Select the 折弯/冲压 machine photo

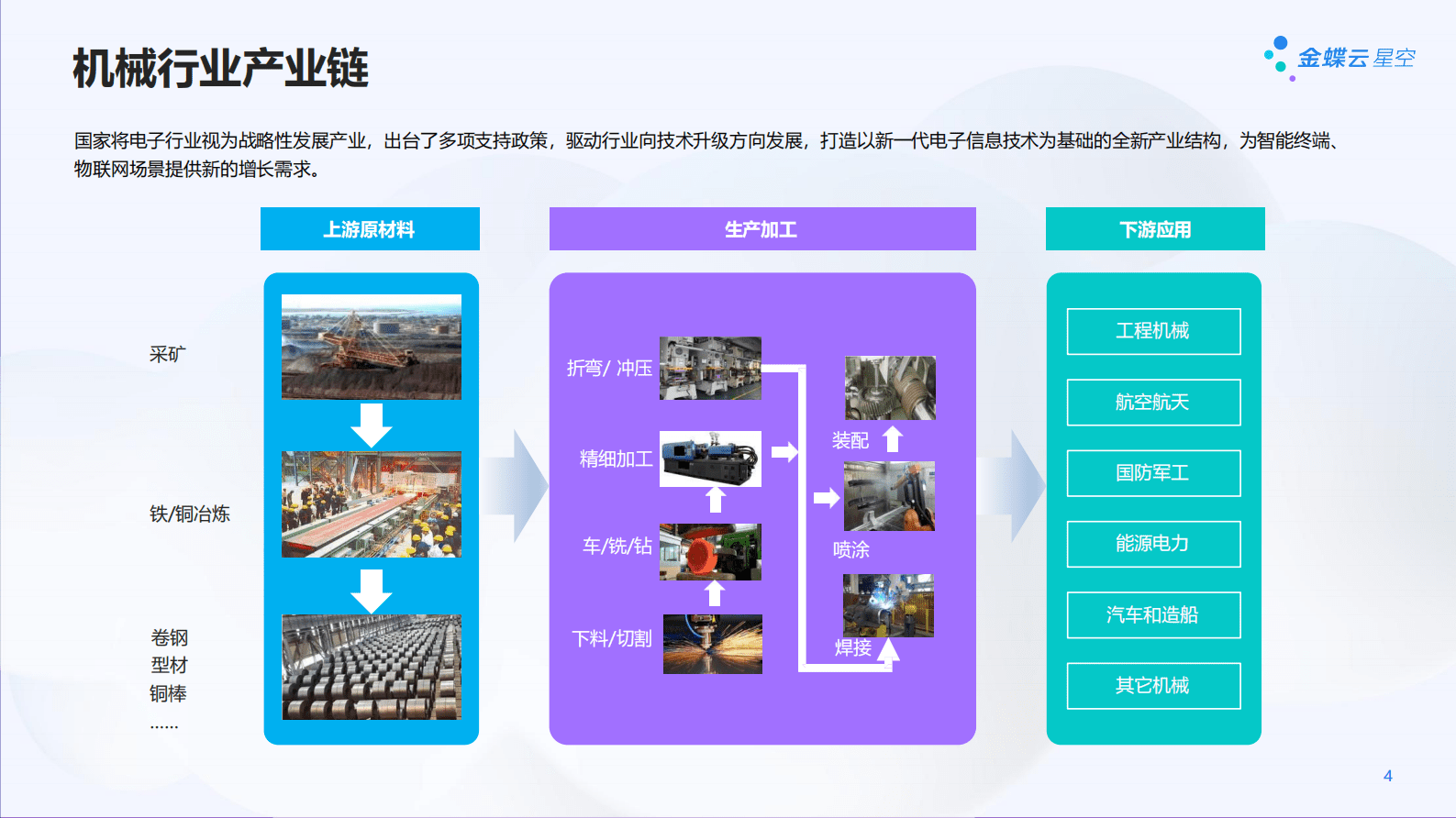coord(710,368)
